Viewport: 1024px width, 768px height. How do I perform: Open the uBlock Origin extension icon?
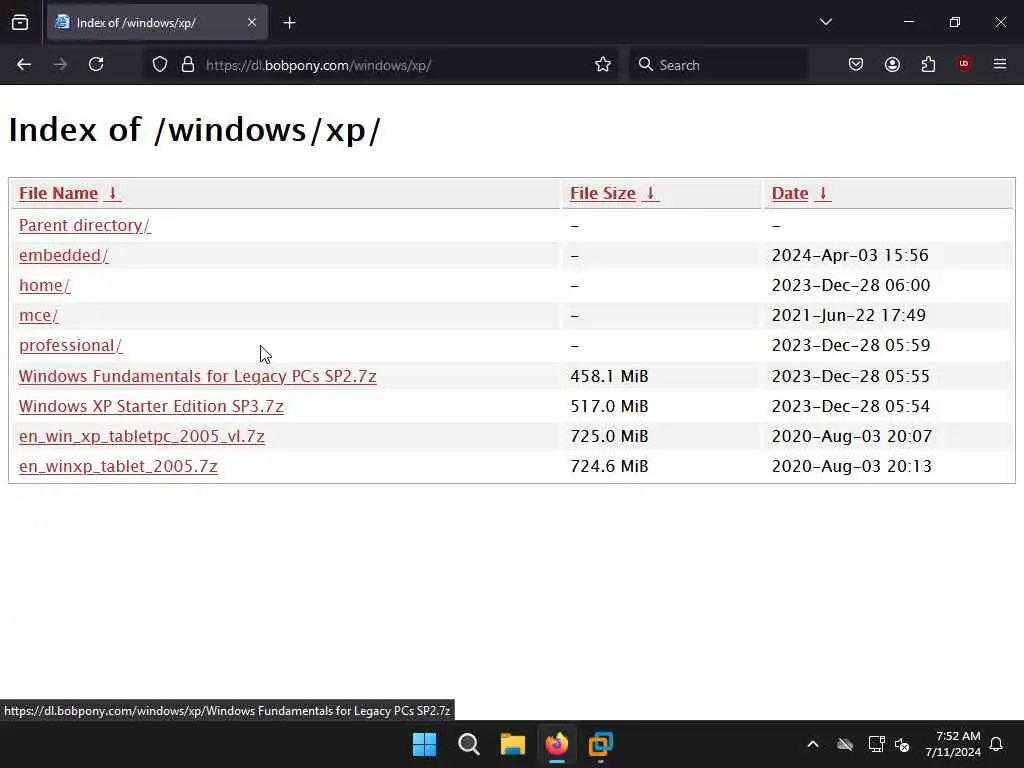964,64
